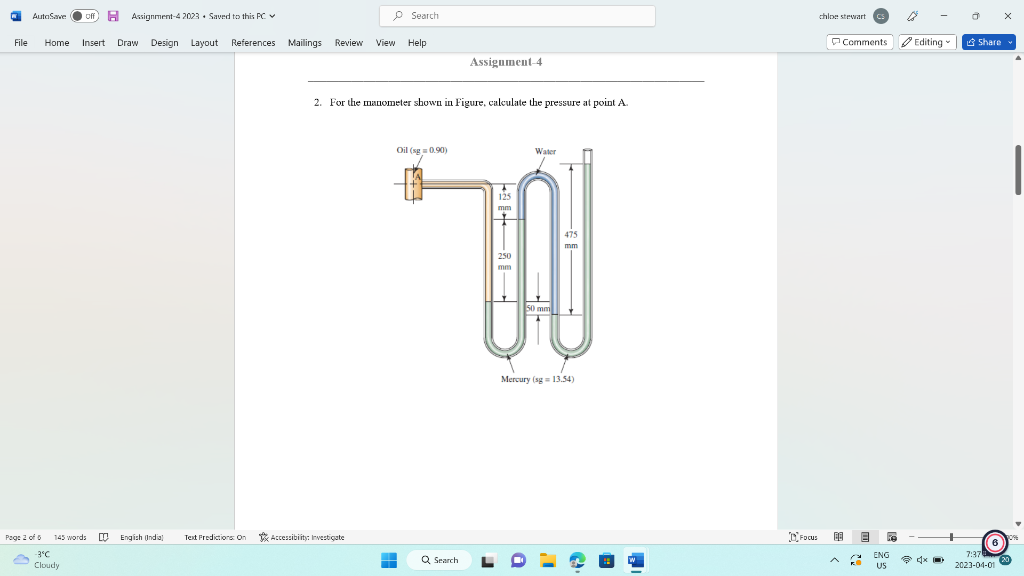The width and height of the screenshot is (1024, 576).
Task: Switch to Read Mode view in status bar
Action: (x=838, y=537)
